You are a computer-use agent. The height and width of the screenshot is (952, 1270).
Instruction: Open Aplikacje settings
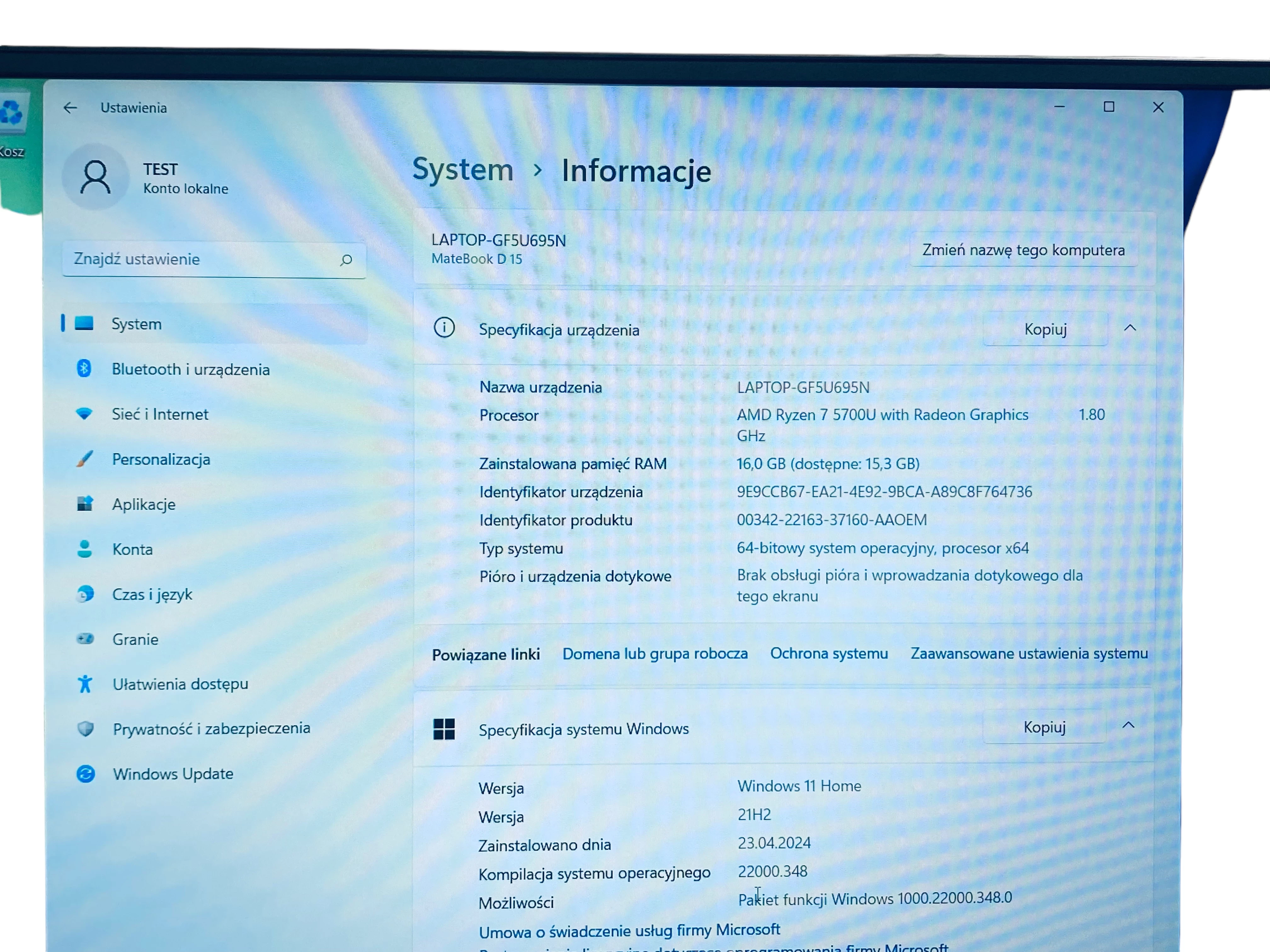(x=215, y=504)
